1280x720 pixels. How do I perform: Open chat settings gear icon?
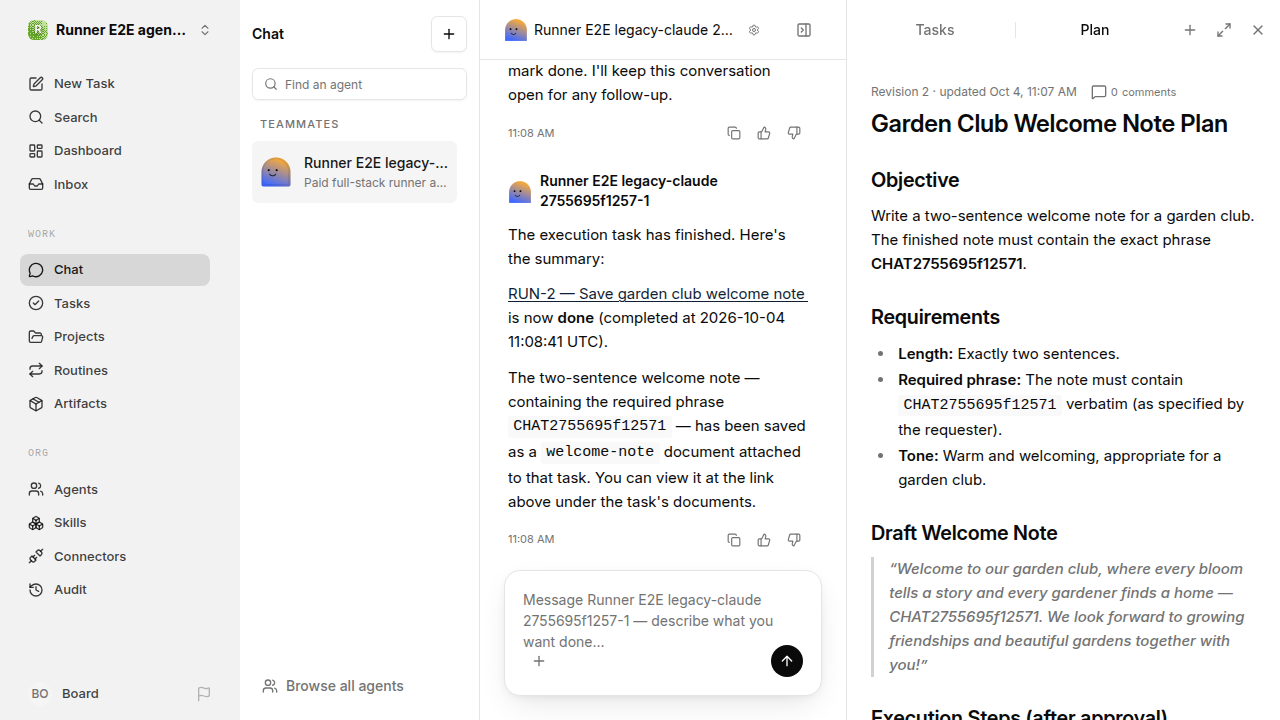[754, 30]
